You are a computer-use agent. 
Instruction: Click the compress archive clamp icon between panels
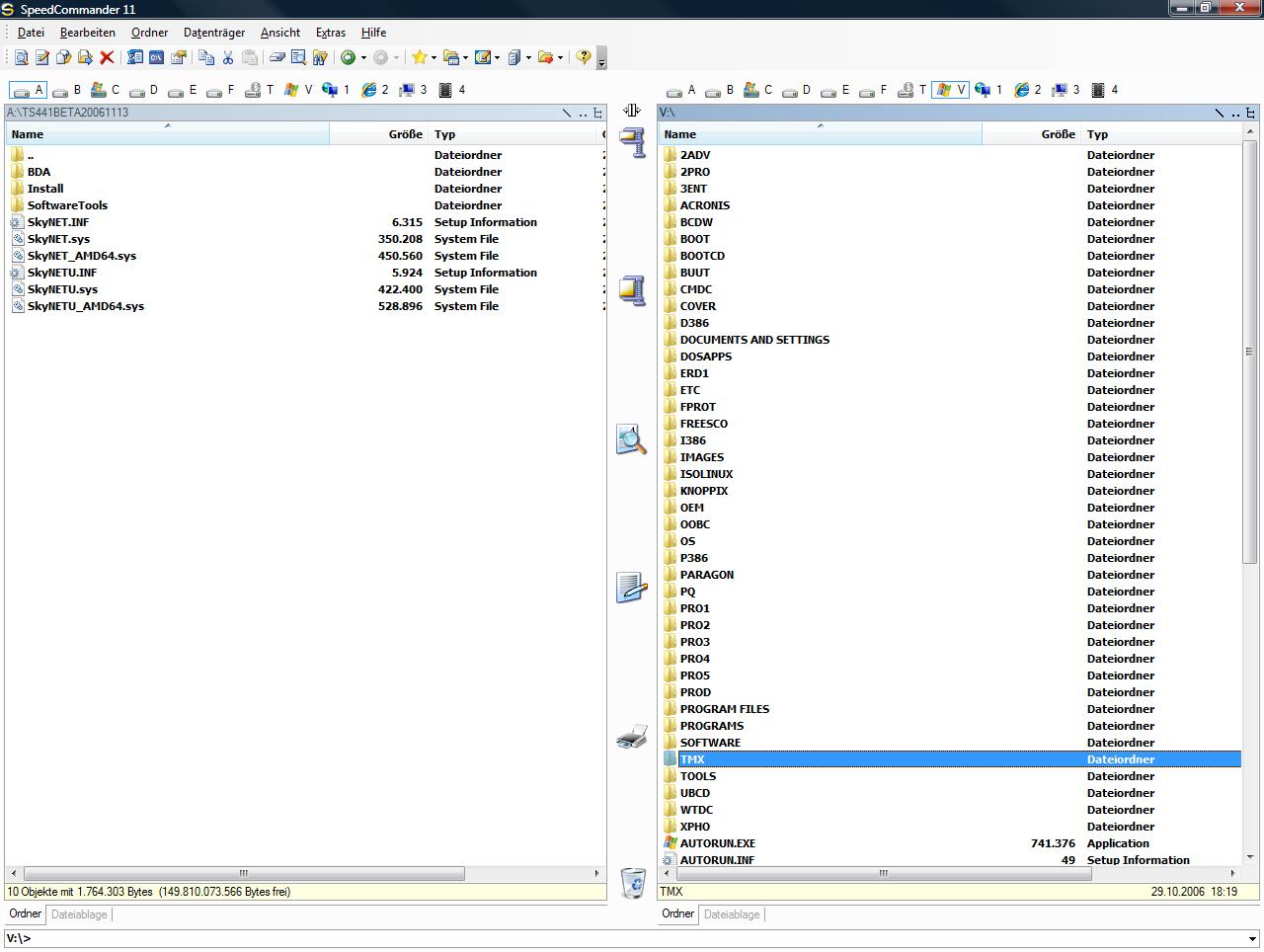coord(632,142)
